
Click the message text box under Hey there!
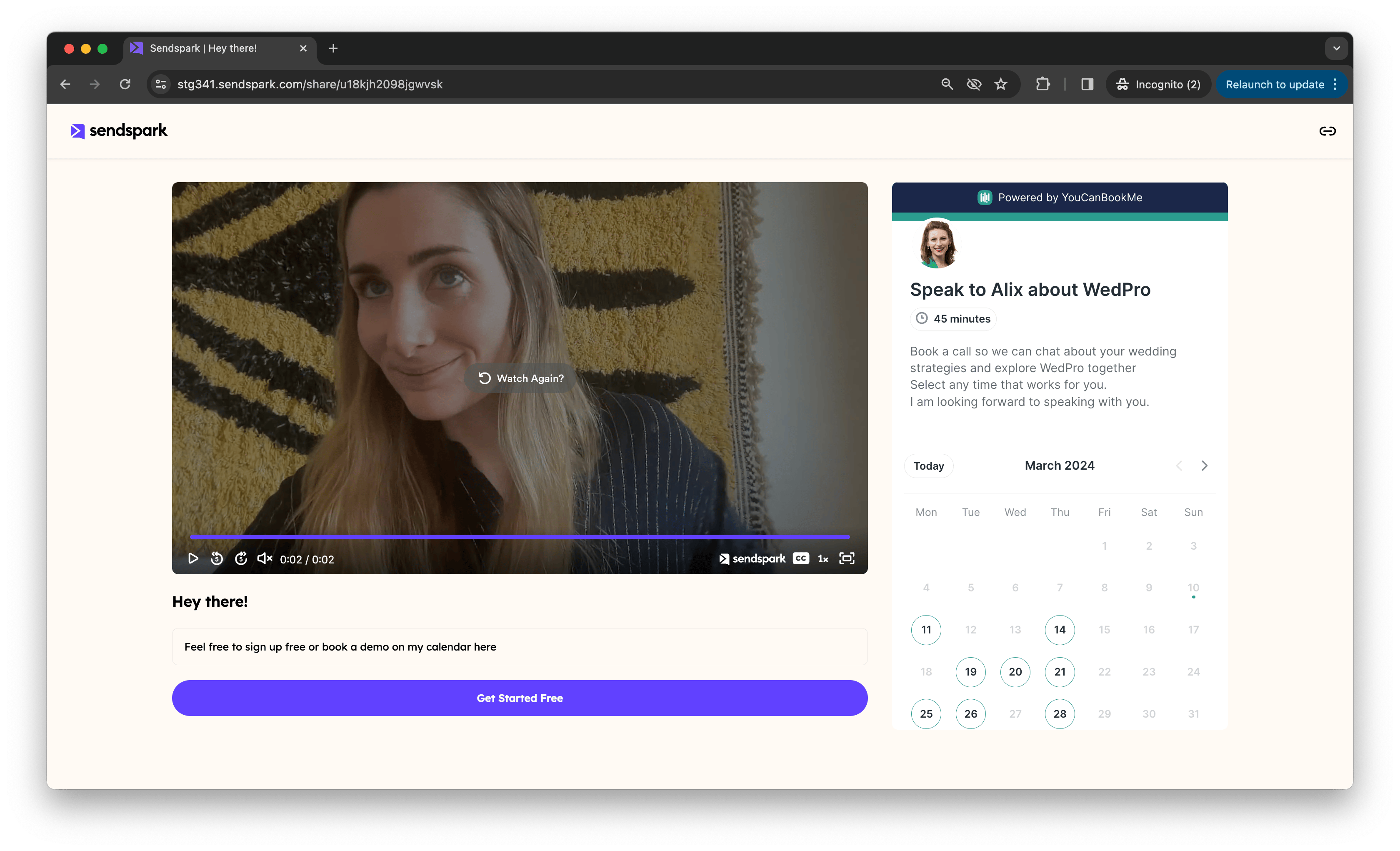coord(520,647)
